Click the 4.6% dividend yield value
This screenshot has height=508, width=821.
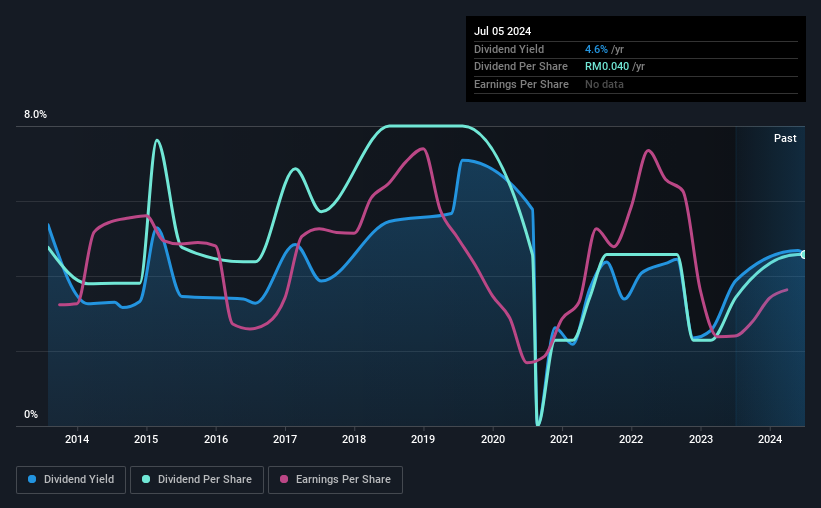coord(596,49)
